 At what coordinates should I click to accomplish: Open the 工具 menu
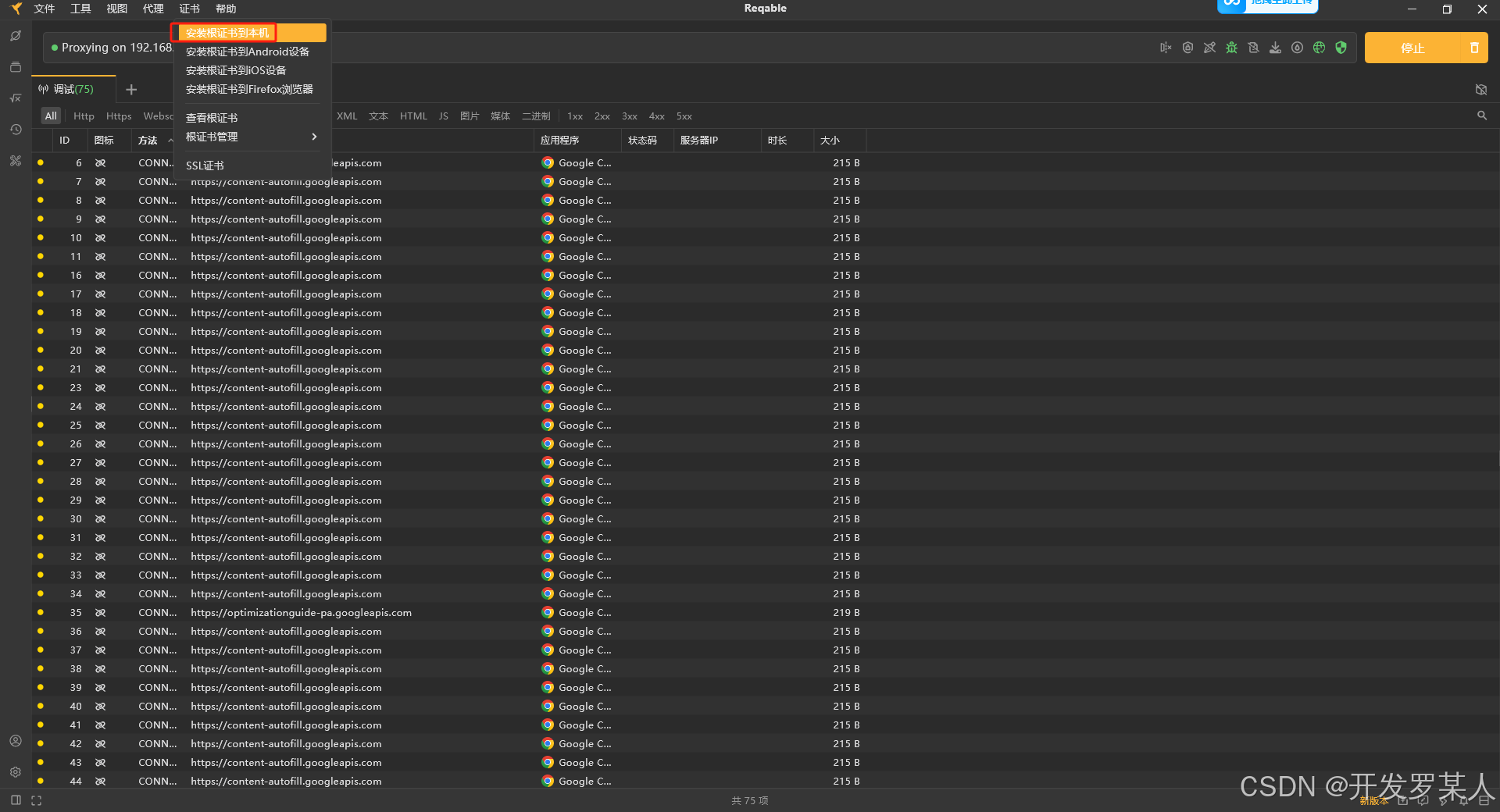(80, 9)
